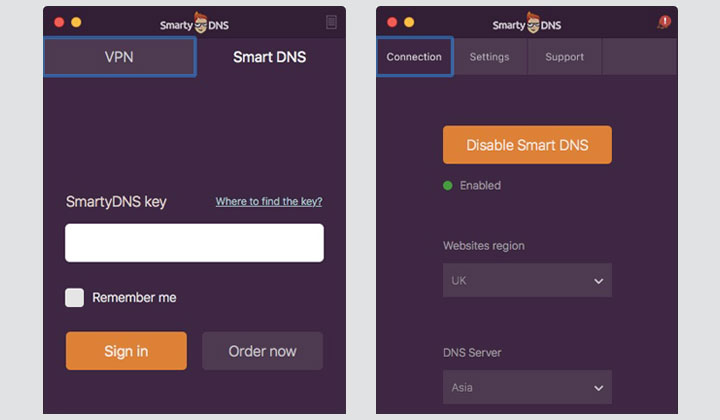Open the Connection tab

415,56
